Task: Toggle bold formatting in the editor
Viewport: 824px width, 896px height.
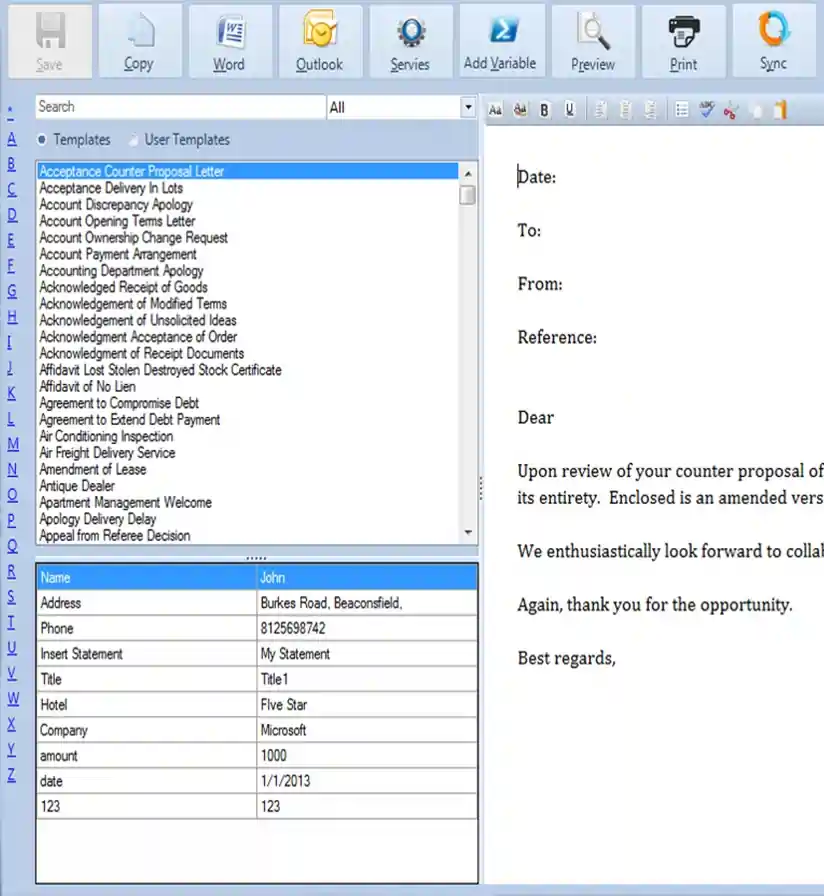Action: click(x=544, y=110)
